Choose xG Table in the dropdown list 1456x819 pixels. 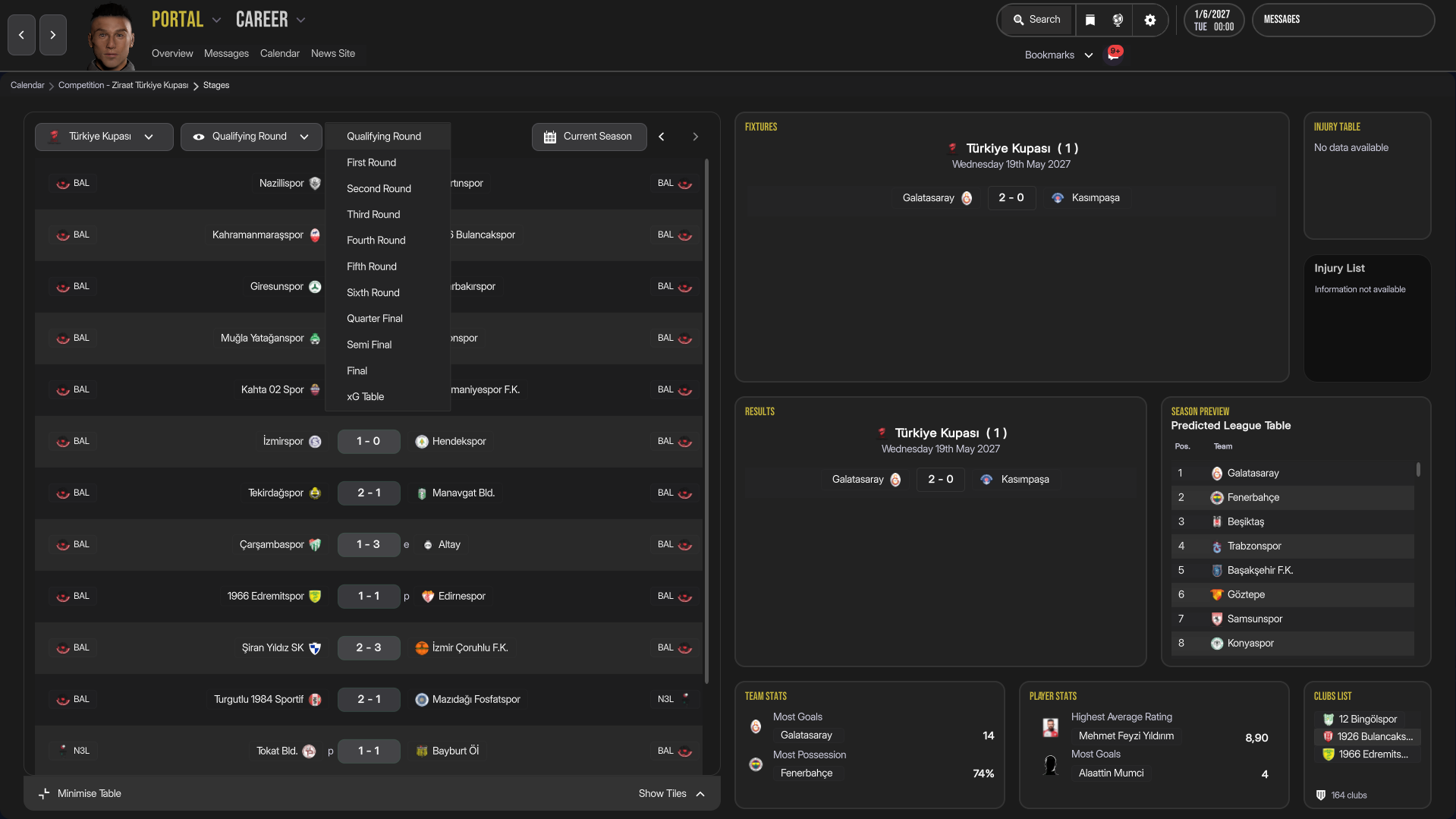coord(366,397)
